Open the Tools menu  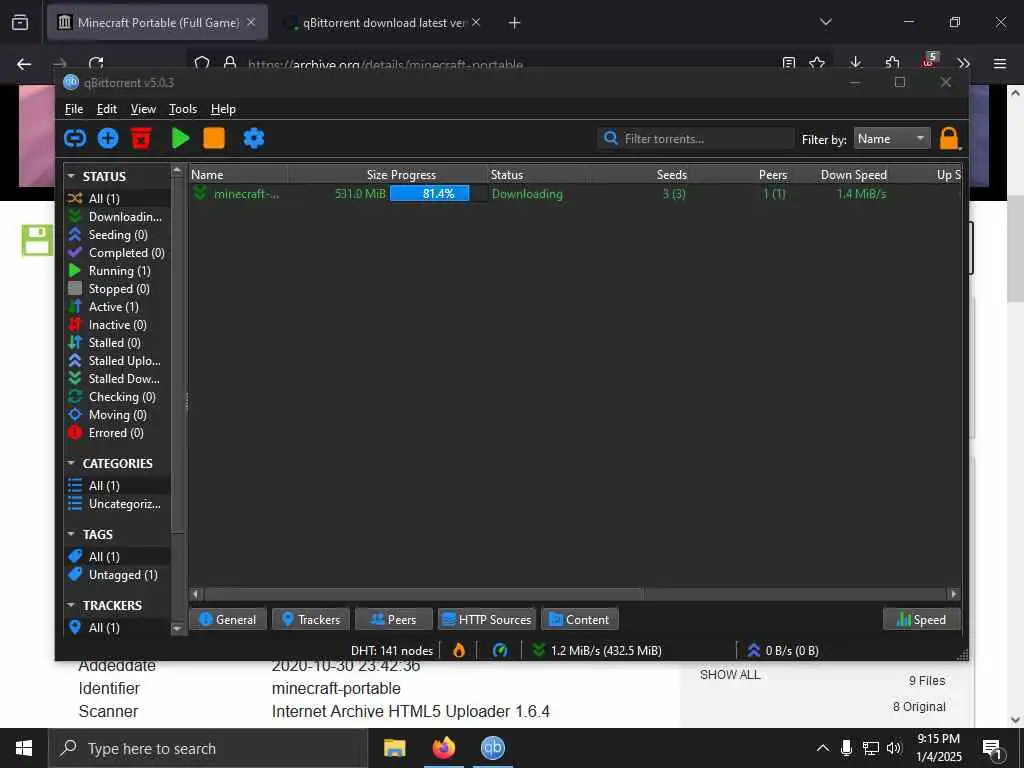coord(183,109)
